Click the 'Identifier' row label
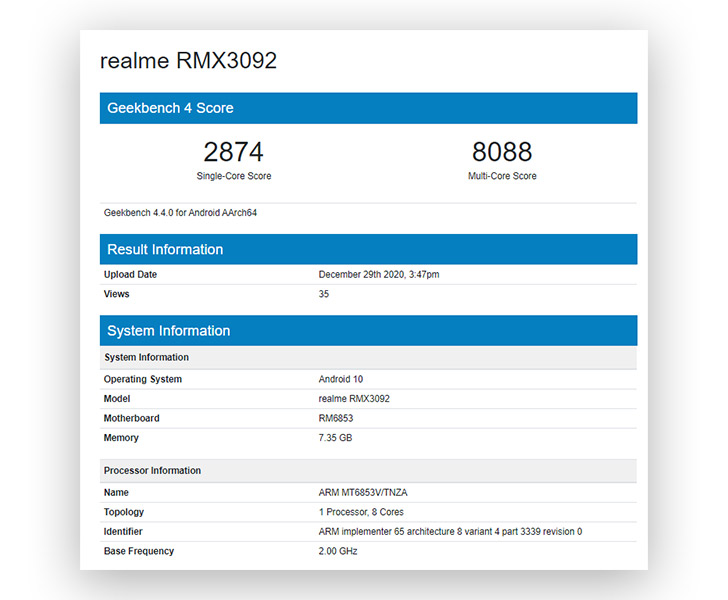Image resolution: width=728 pixels, height=600 pixels. pos(123,531)
